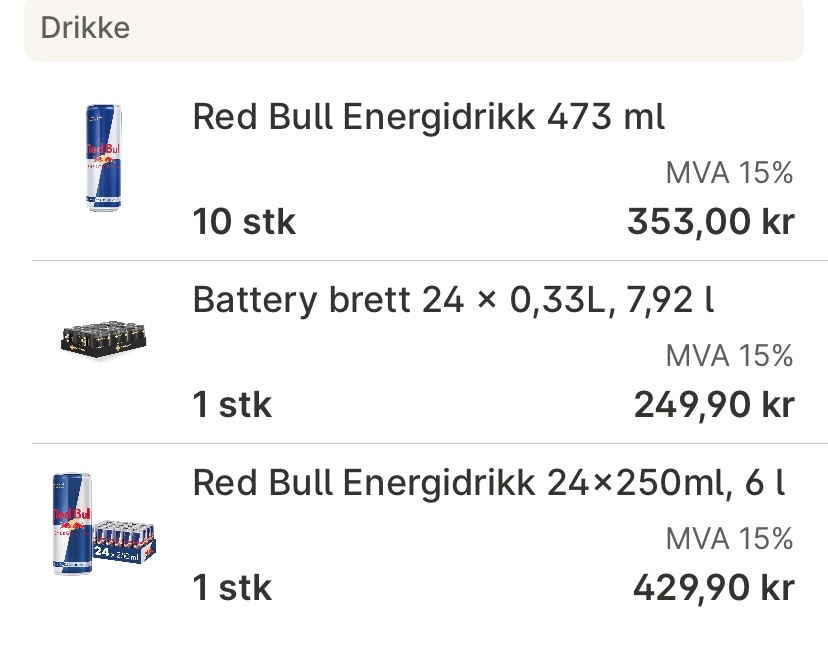Select the Battery brett order row
Screen dimensions: 828x654
coord(430,352)
